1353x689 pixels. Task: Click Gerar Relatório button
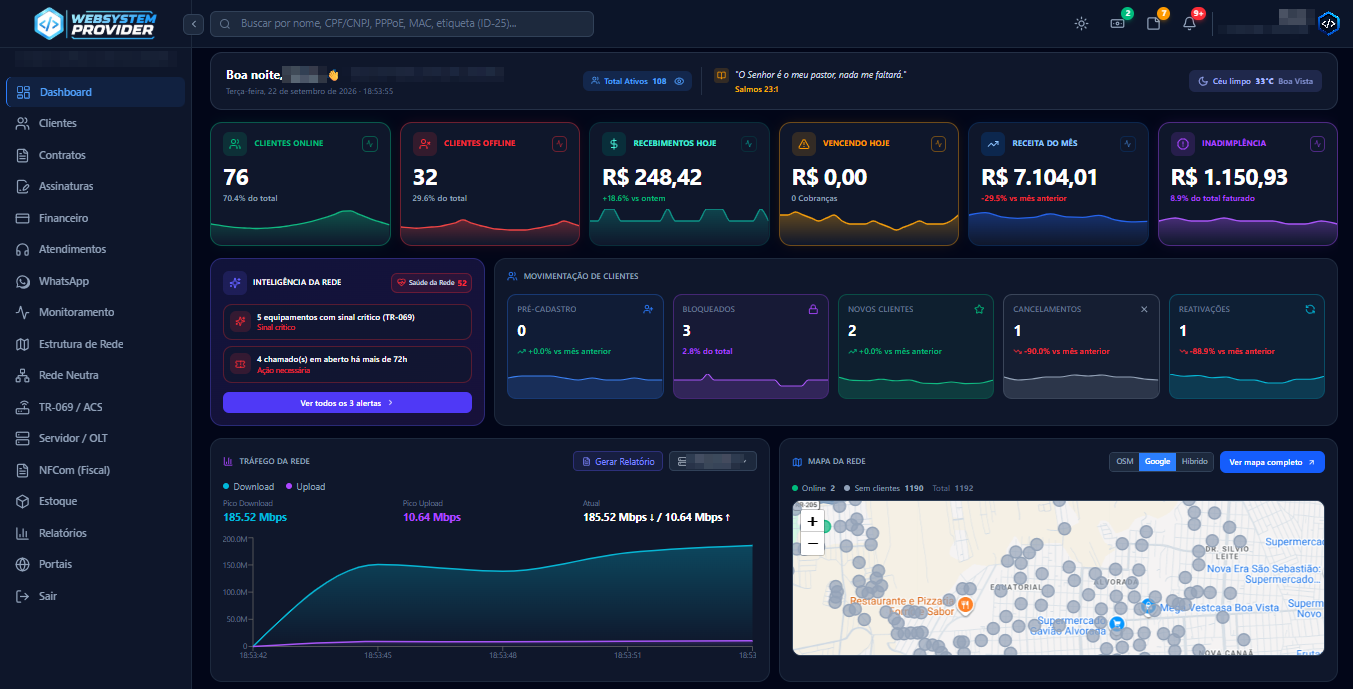[617, 461]
